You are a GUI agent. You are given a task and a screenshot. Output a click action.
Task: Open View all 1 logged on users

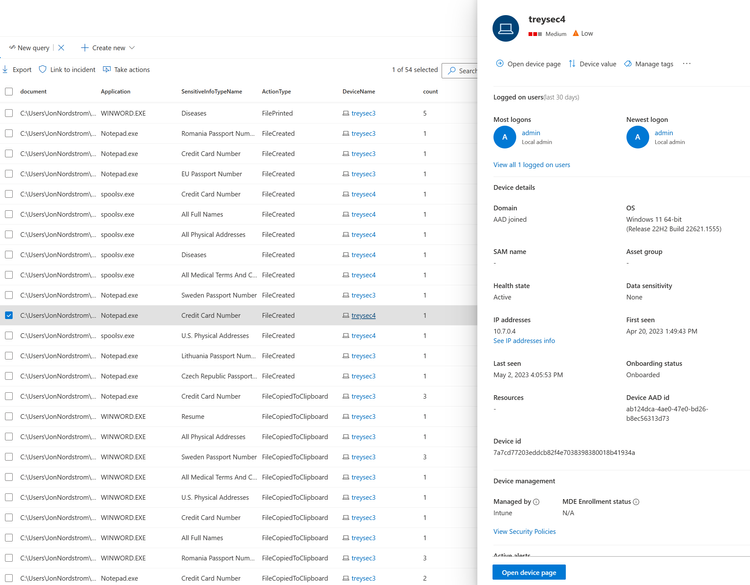(x=531, y=165)
